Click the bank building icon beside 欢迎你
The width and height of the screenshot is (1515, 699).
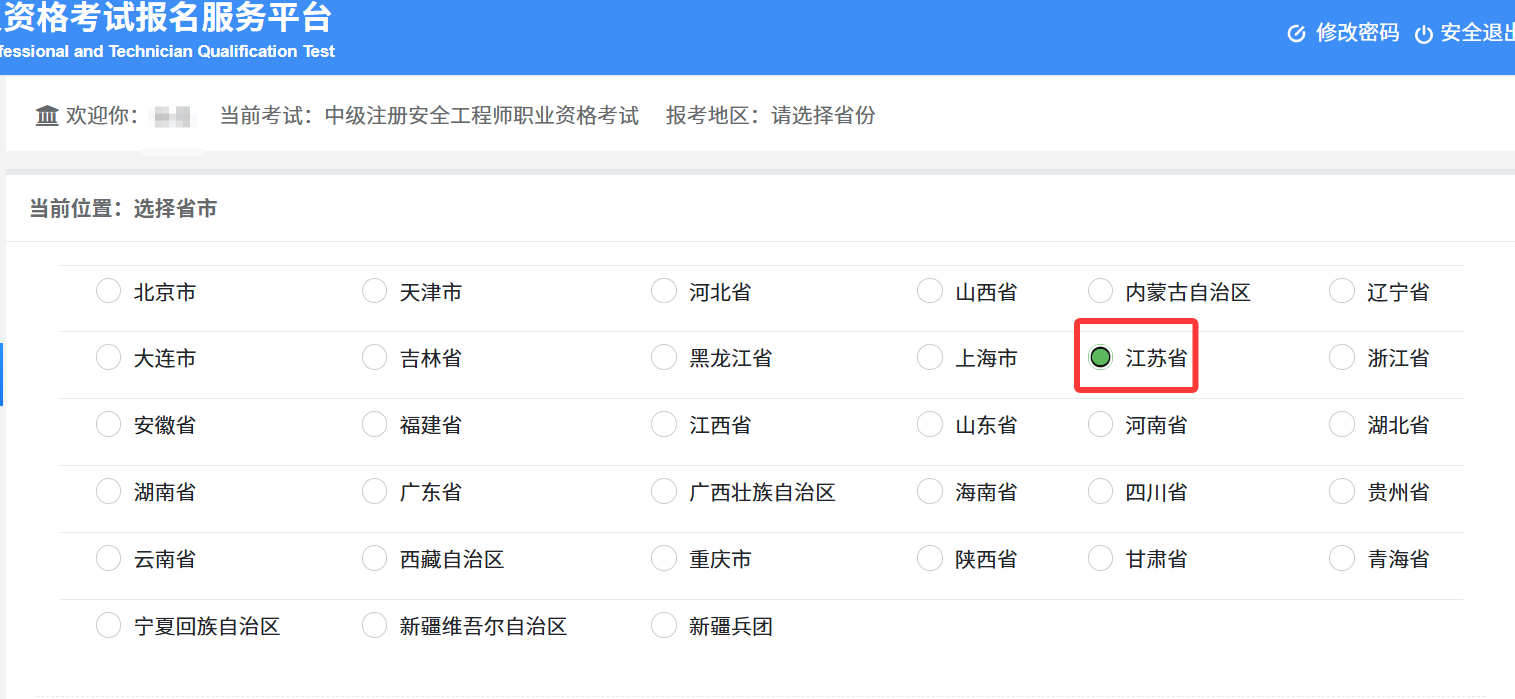click(x=47, y=115)
